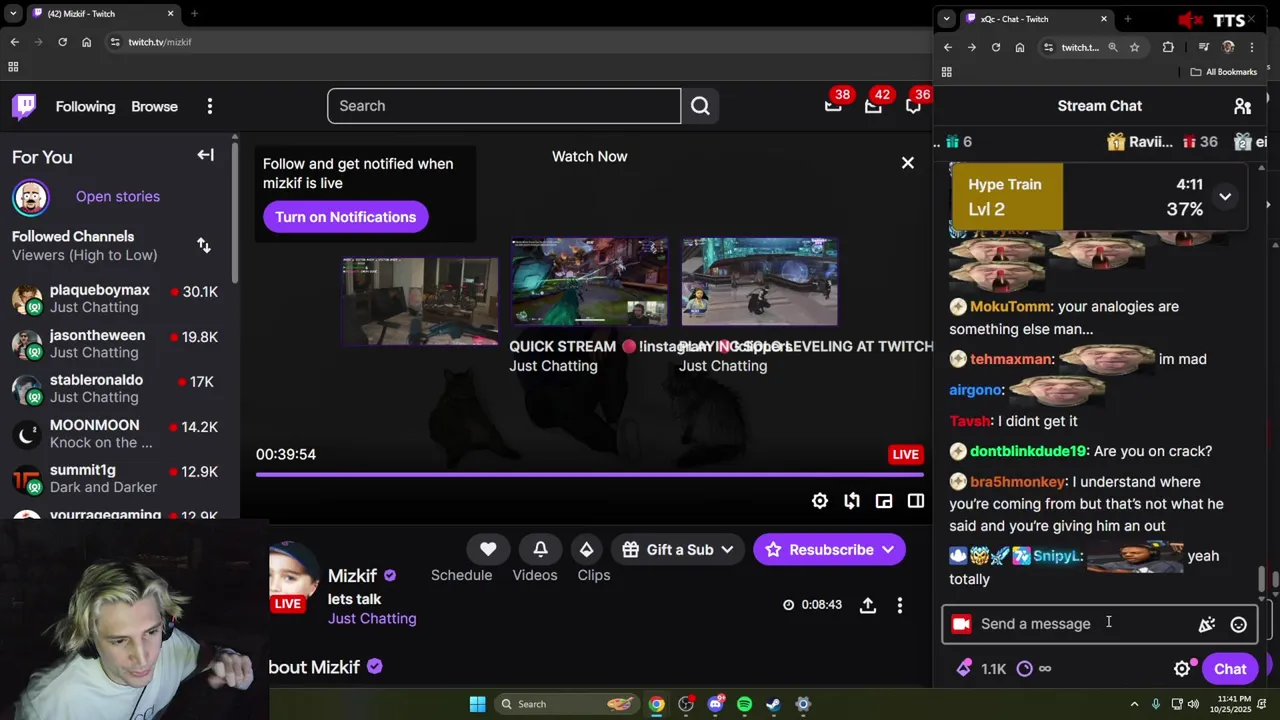Open the Videos tab
The height and width of the screenshot is (720, 1280).
coord(535,575)
